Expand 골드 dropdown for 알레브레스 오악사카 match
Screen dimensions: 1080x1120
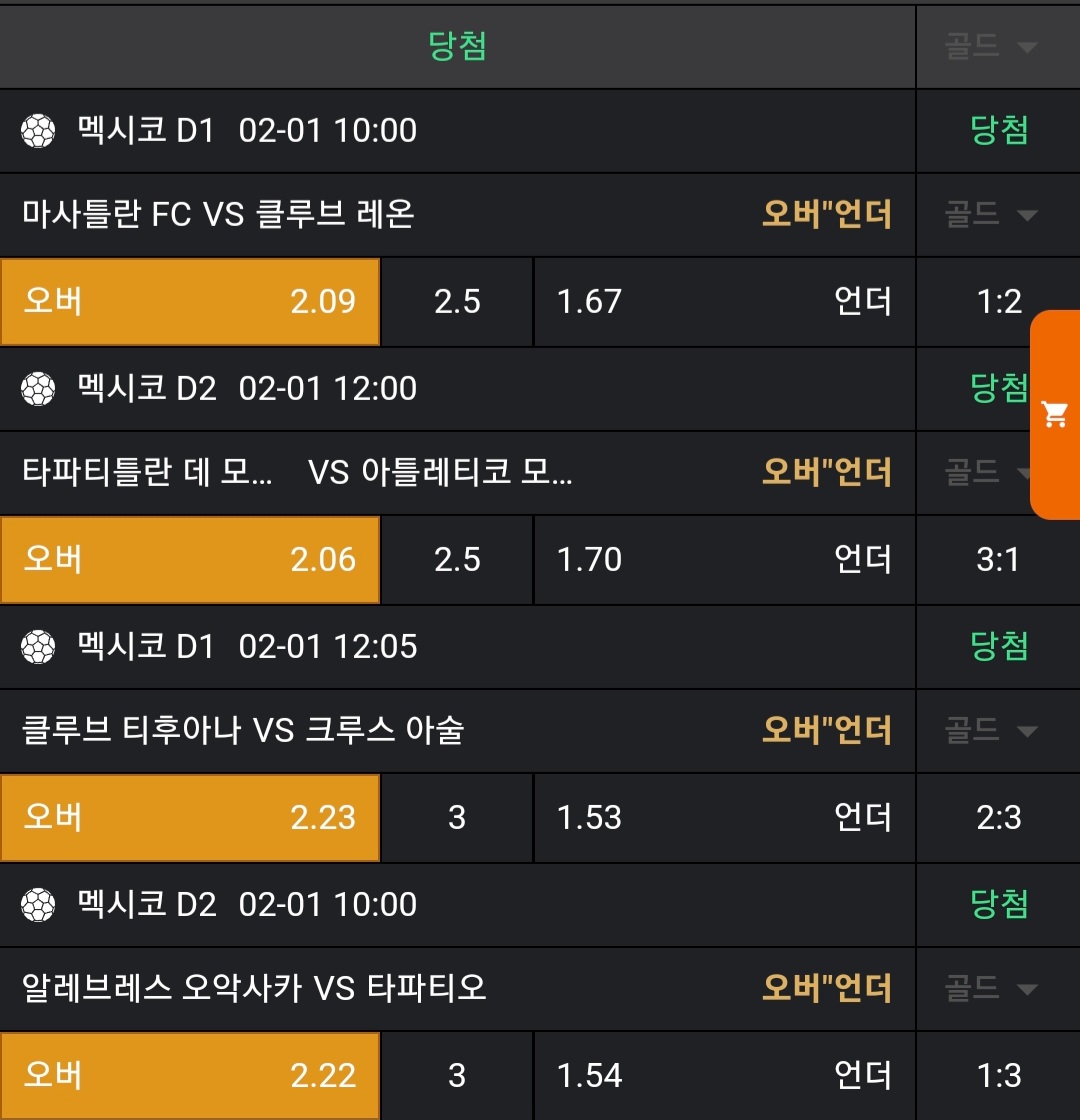[x=990, y=989]
